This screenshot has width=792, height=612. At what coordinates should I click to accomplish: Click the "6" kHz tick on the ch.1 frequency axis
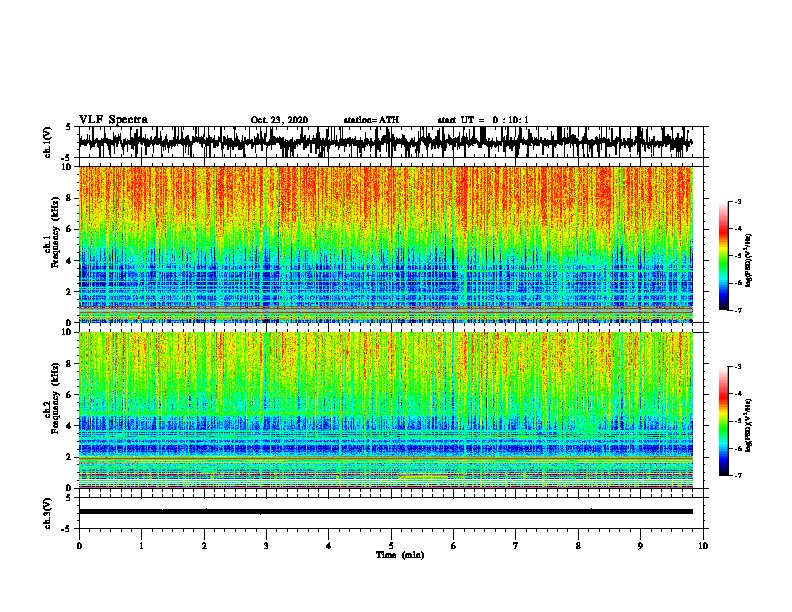[69, 229]
